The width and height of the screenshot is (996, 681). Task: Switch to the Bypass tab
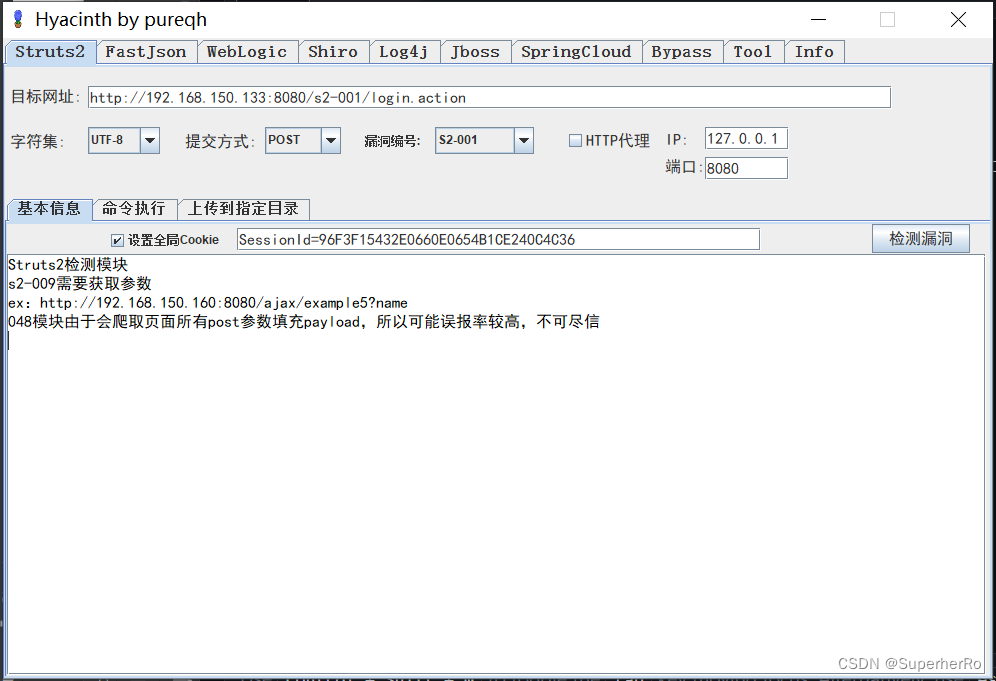(683, 51)
